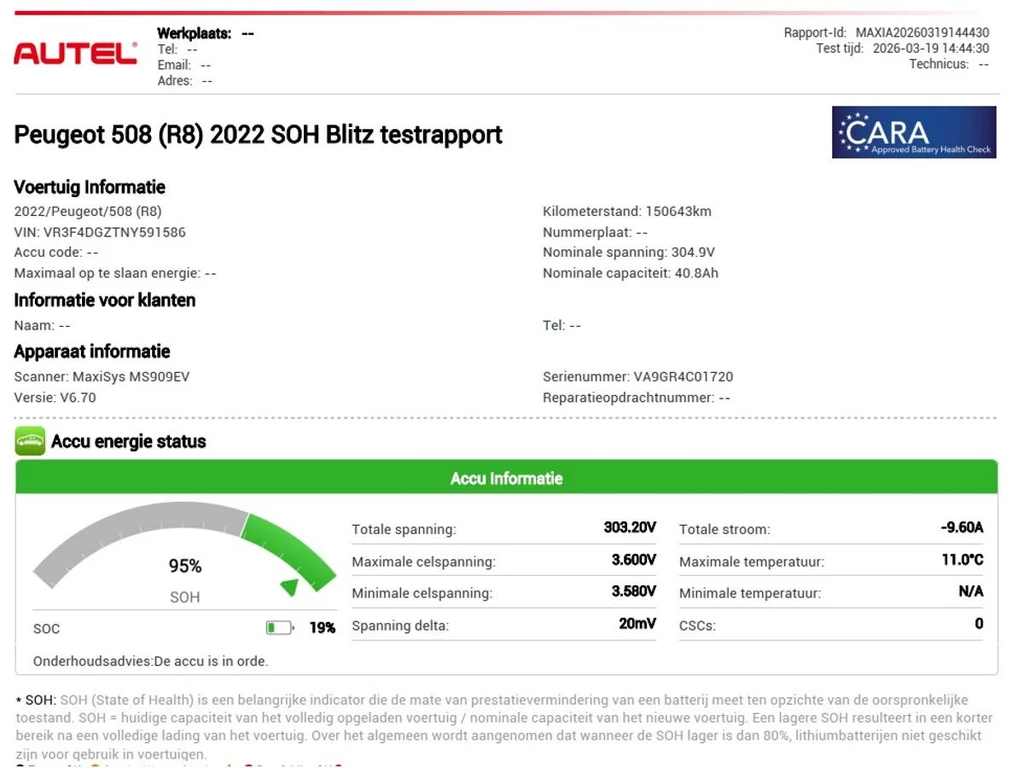Click the Accu energie status heading

coord(128,441)
